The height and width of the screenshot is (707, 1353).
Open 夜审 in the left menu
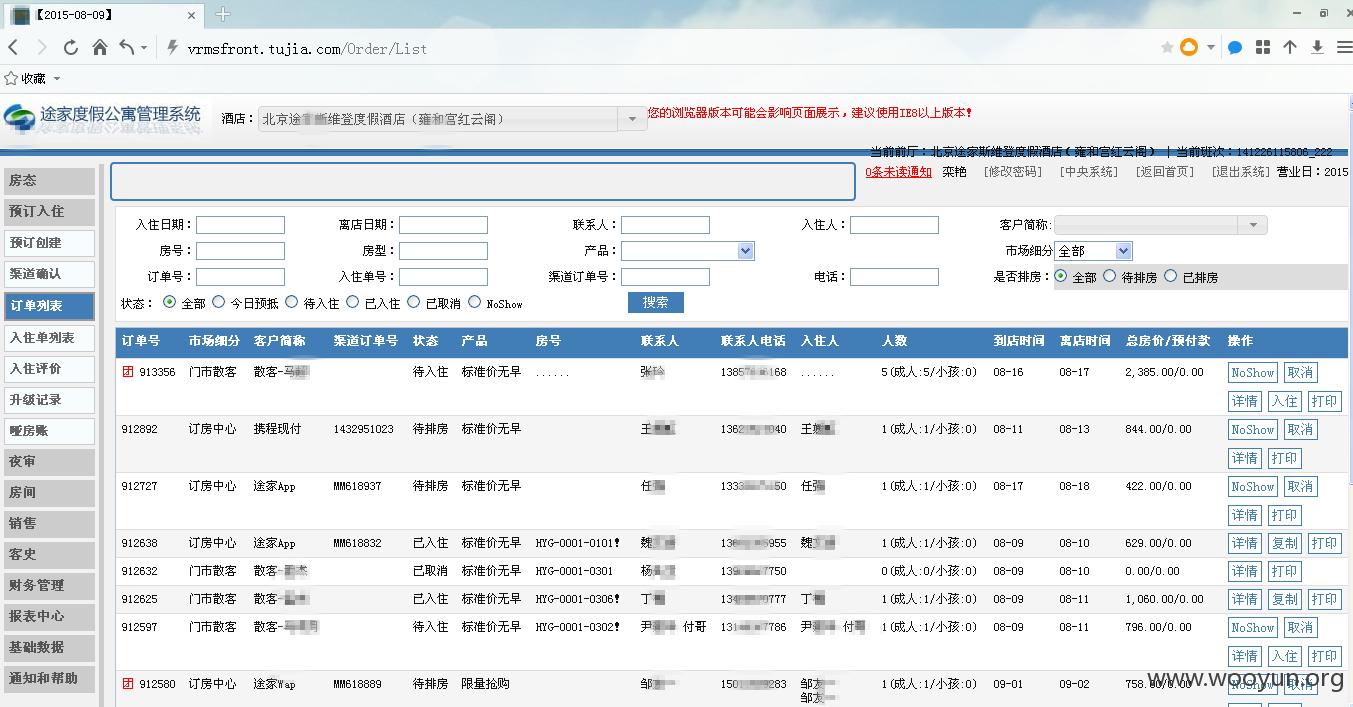[49, 461]
